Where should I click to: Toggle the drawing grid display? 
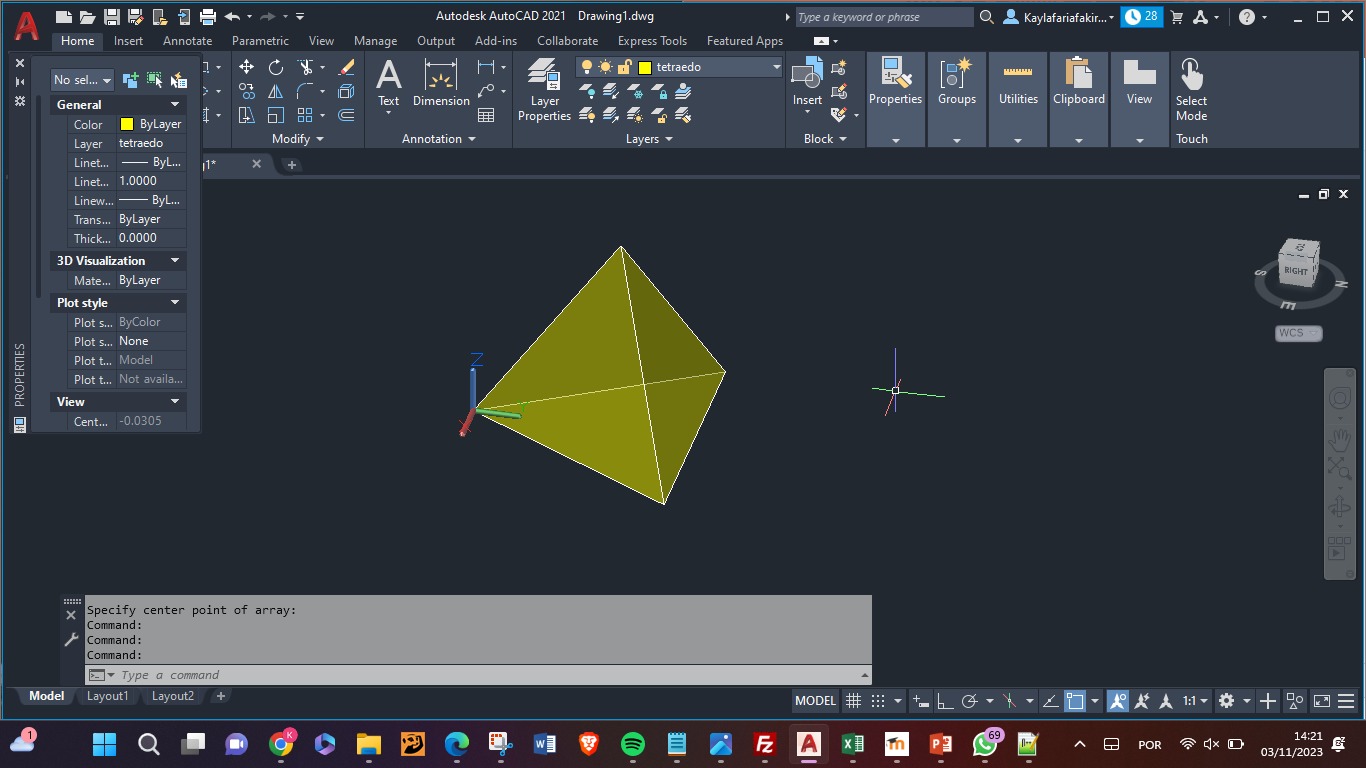point(853,701)
